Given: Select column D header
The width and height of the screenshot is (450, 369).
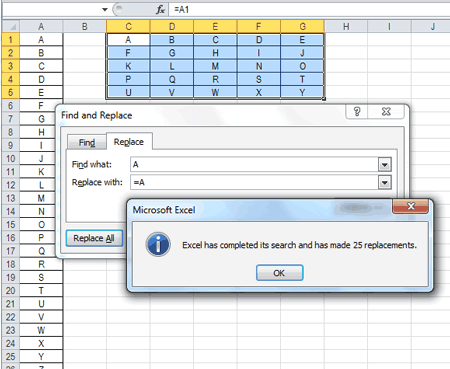Looking at the screenshot, I should click(172, 26).
